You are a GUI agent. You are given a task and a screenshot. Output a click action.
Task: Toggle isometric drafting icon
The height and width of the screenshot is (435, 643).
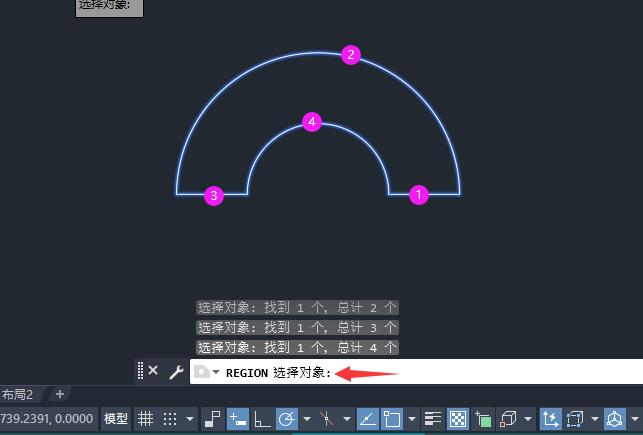(327, 419)
